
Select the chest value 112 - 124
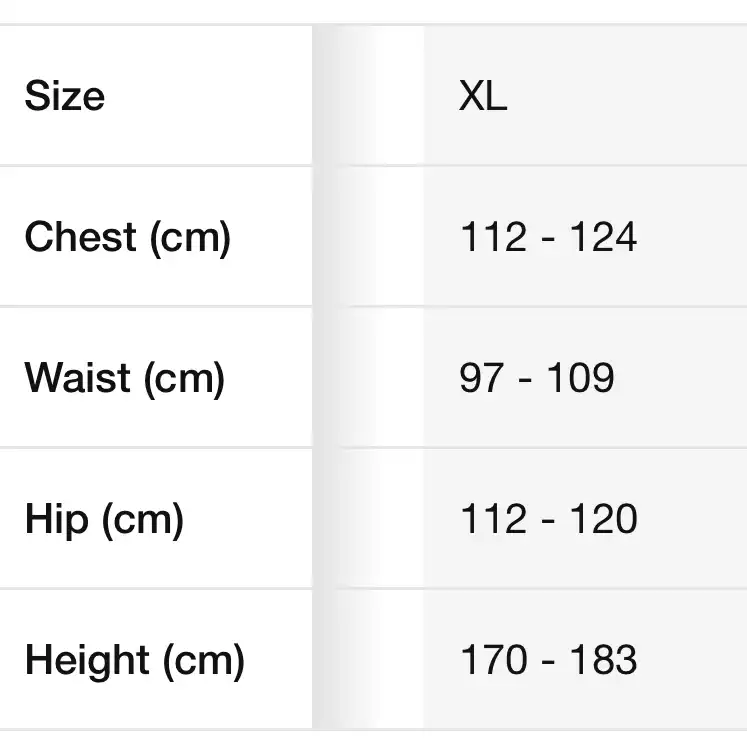pyautogui.click(x=548, y=238)
